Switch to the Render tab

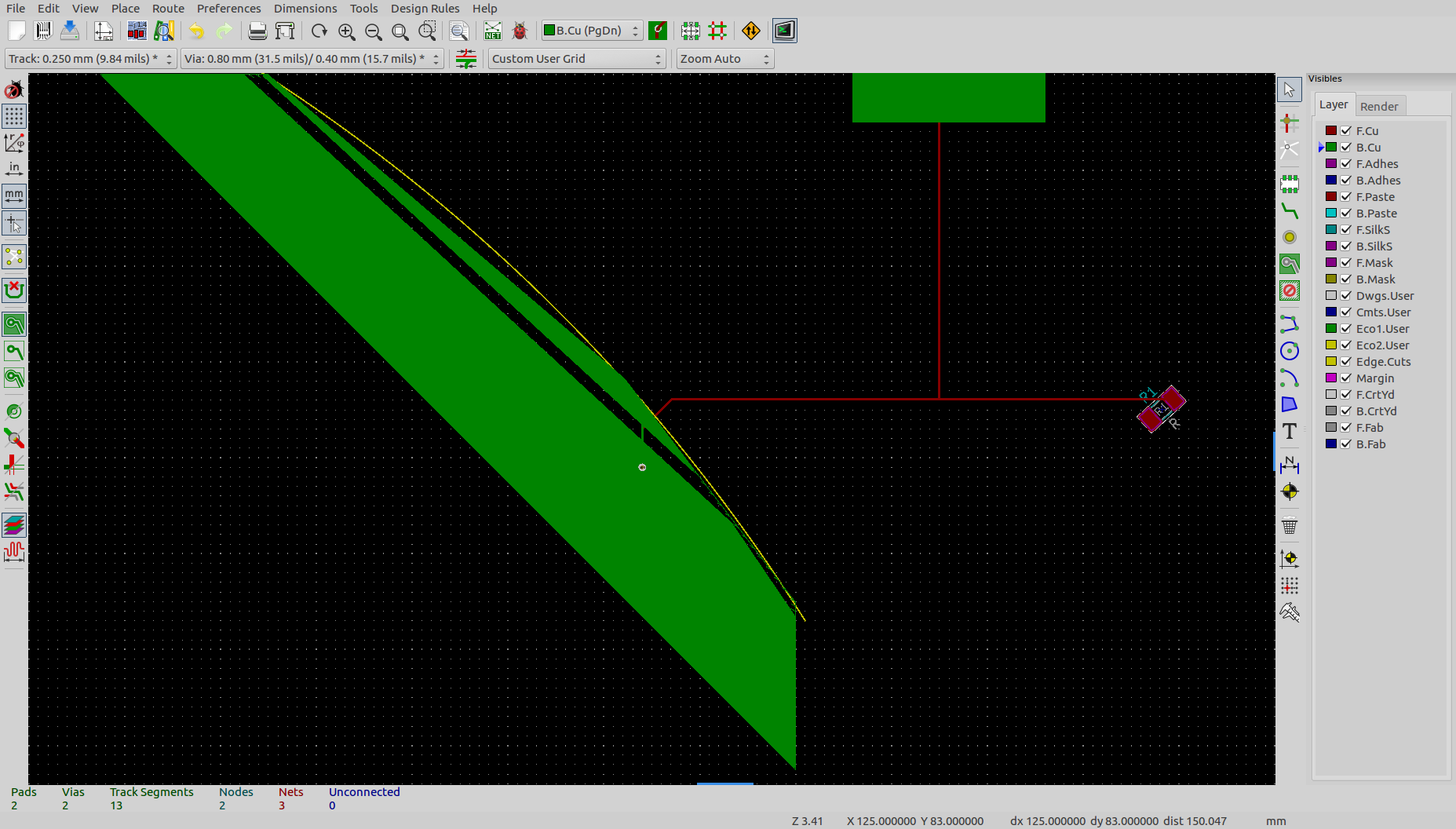pos(1378,107)
